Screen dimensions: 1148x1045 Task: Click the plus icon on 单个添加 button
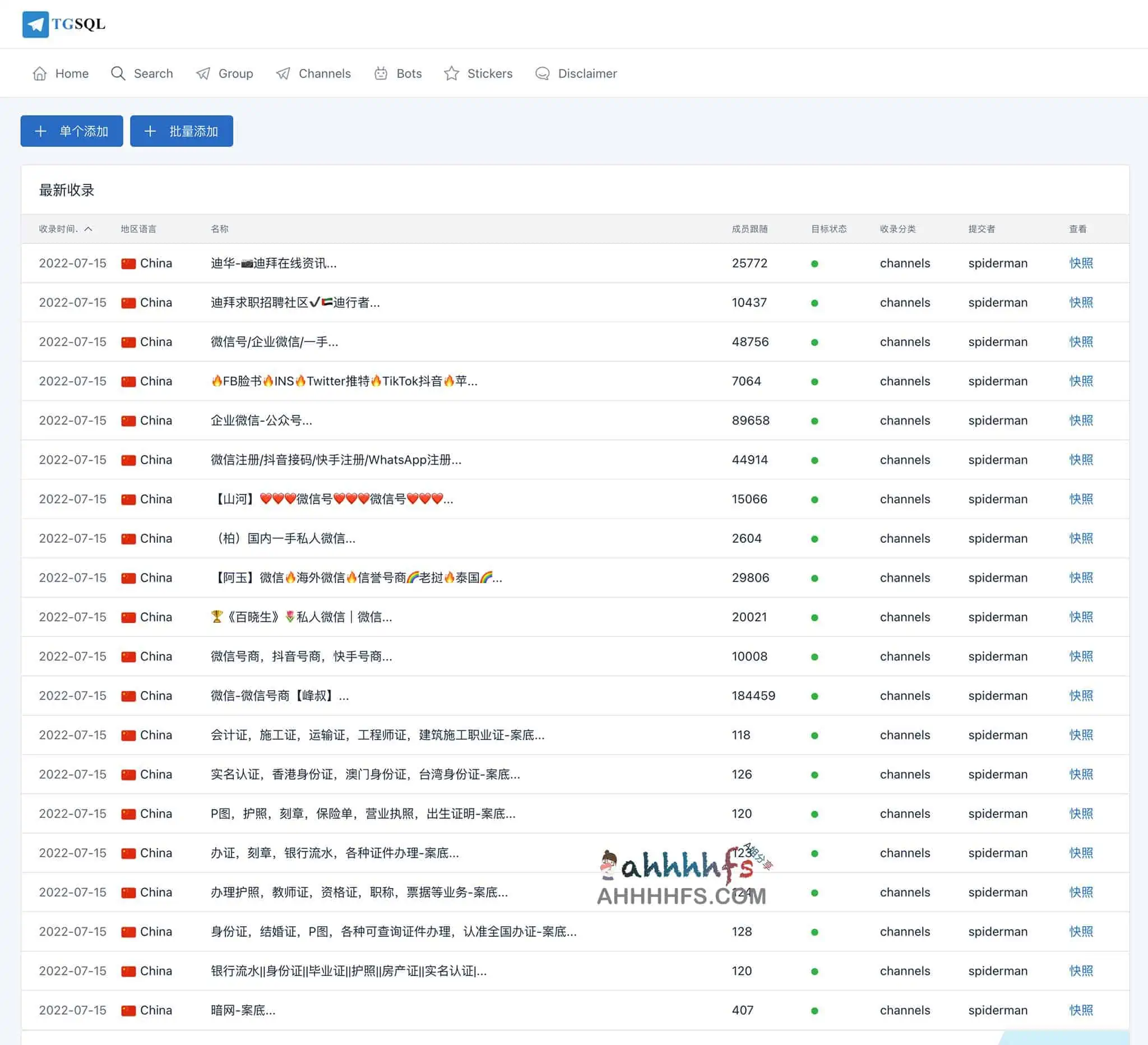(40, 131)
